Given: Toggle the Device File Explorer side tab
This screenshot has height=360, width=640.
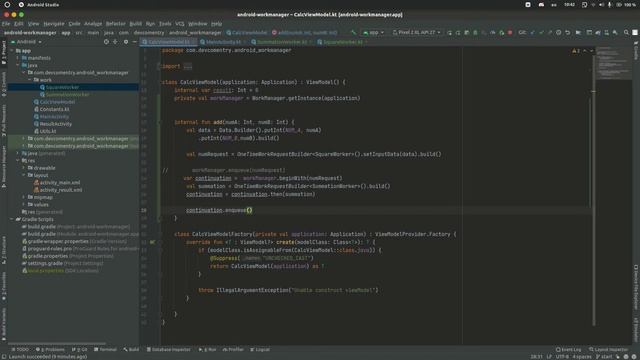Looking at the screenshot, I should [636, 287].
